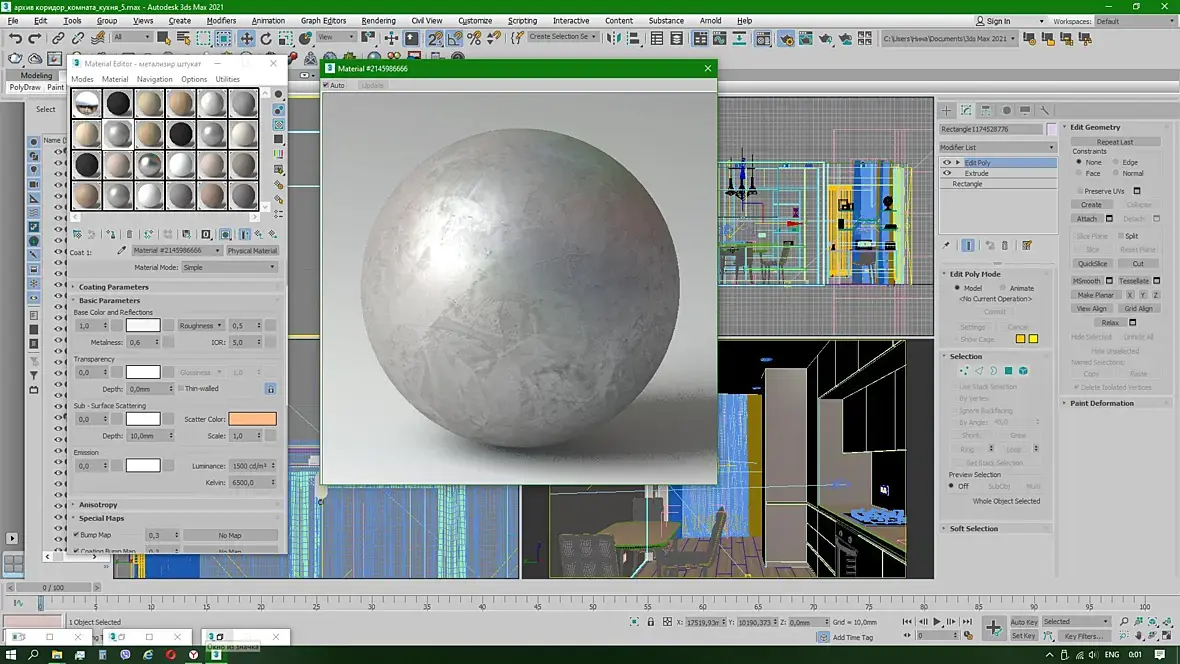This screenshot has height=664, width=1180.
Task: Enable the Thin-walled checkbox
Action: click(x=180, y=389)
